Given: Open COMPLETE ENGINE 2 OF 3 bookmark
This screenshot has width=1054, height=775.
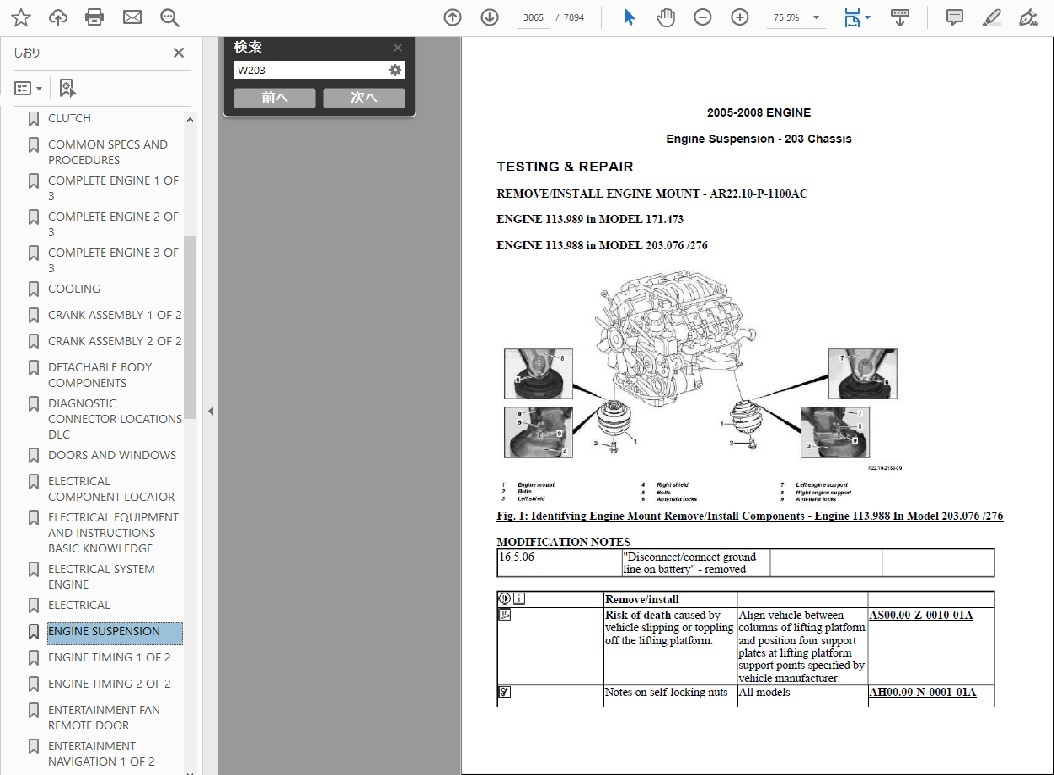Looking at the screenshot, I should pos(114,225).
